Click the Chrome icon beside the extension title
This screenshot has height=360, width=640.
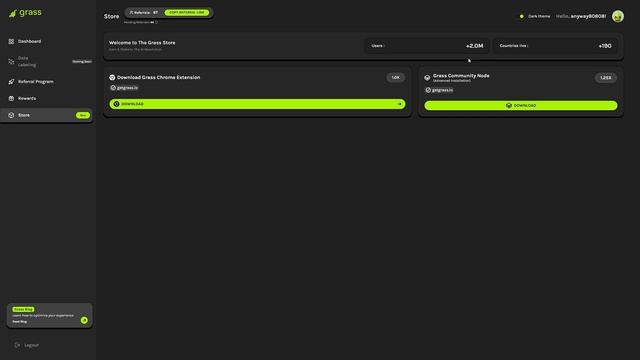[112, 77]
